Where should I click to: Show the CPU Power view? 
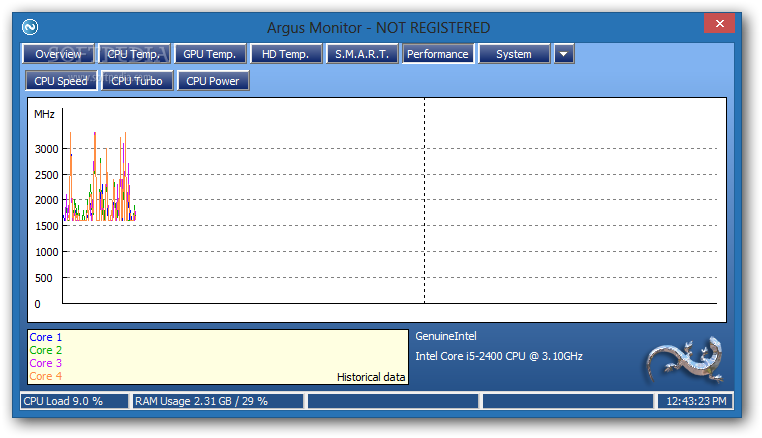213,81
